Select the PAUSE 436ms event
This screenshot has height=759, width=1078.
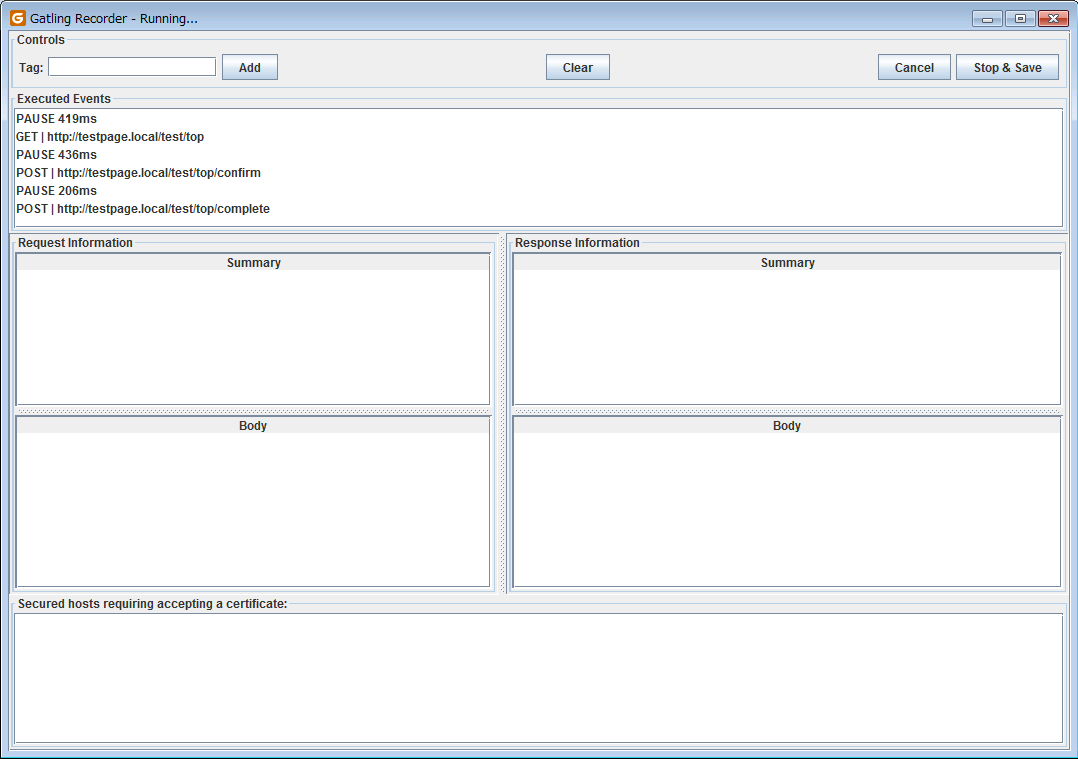(x=539, y=155)
